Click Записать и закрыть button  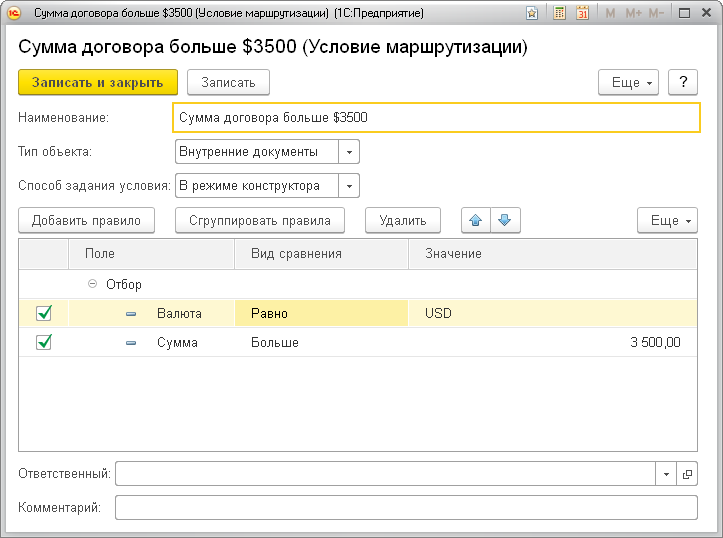(x=98, y=82)
